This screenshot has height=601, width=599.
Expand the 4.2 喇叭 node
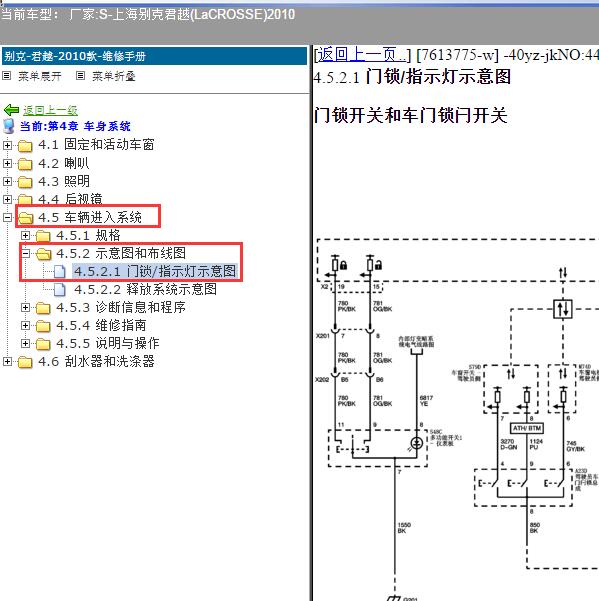[x=7, y=163]
